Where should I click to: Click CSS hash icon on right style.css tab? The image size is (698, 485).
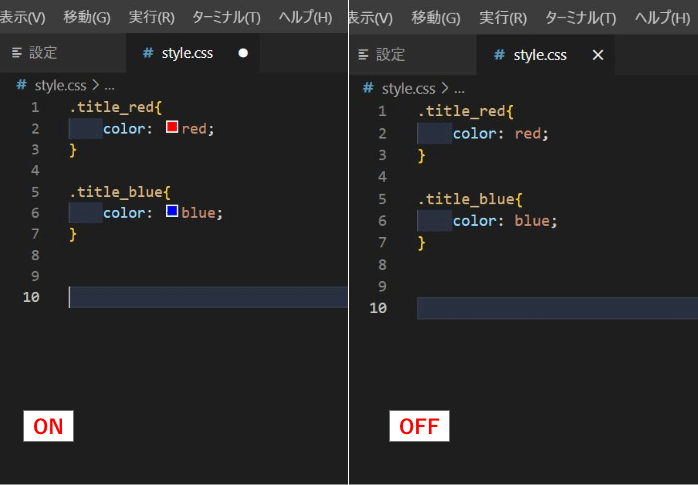coord(499,55)
